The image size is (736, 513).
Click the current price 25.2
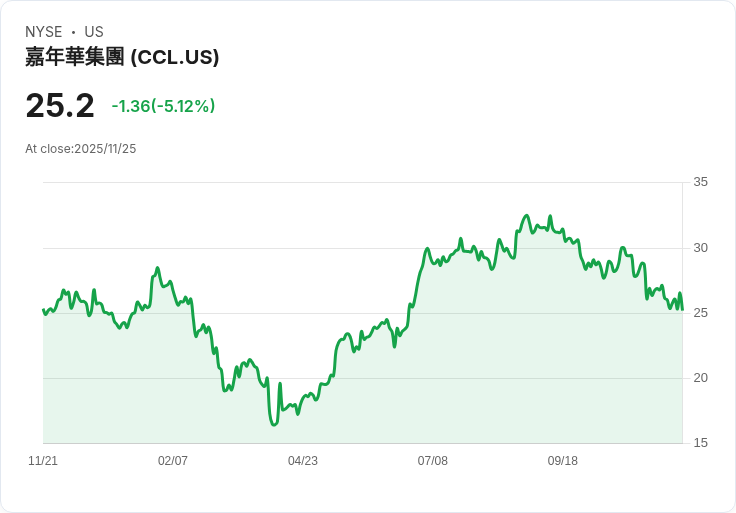(x=60, y=105)
